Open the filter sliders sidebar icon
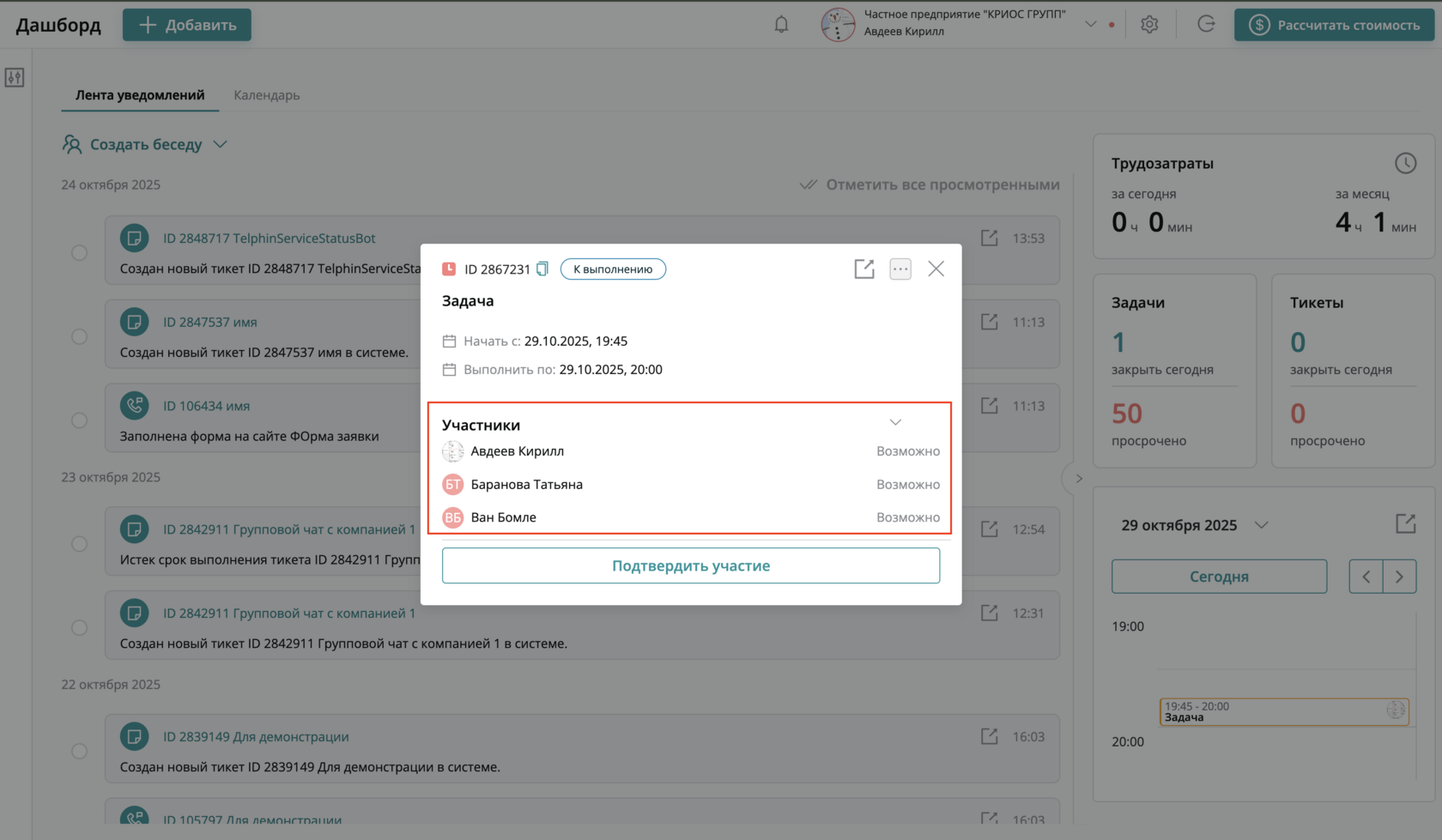The width and height of the screenshot is (1442, 840). tap(15, 78)
